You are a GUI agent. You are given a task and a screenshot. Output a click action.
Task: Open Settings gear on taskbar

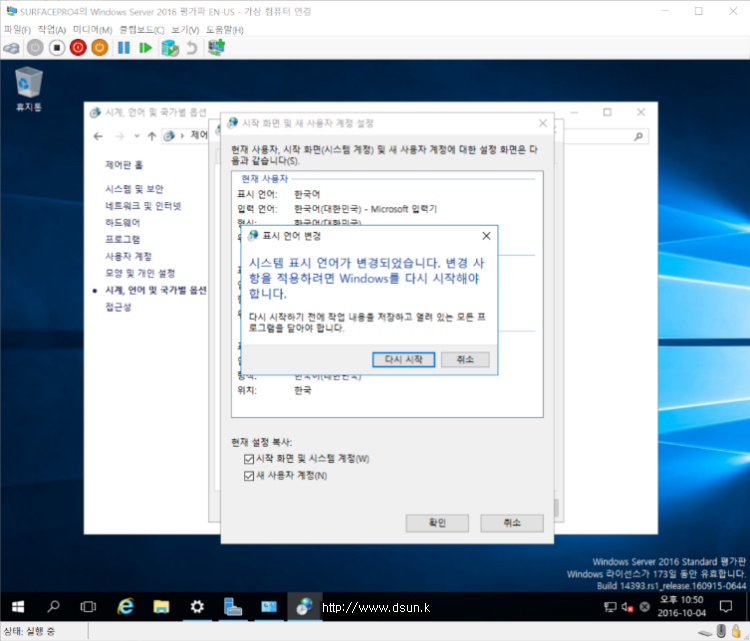tap(197, 607)
